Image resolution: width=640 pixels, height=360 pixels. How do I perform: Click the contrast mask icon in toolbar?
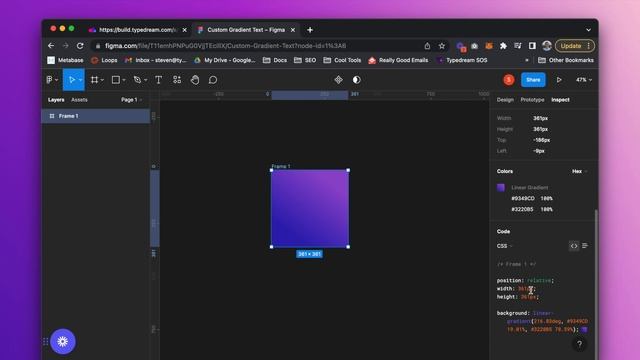coord(356,80)
